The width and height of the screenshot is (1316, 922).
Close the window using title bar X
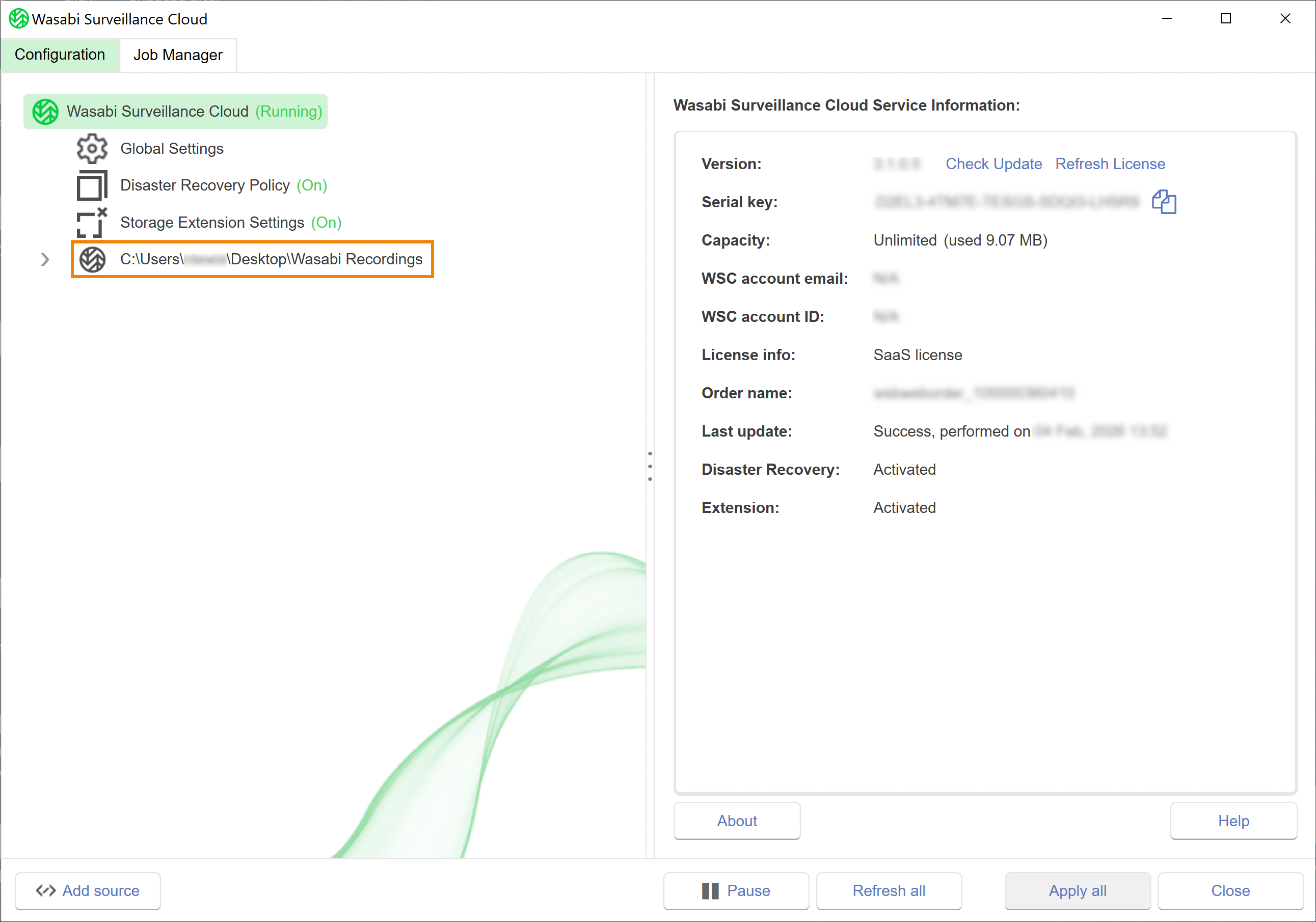tap(1285, 19)
